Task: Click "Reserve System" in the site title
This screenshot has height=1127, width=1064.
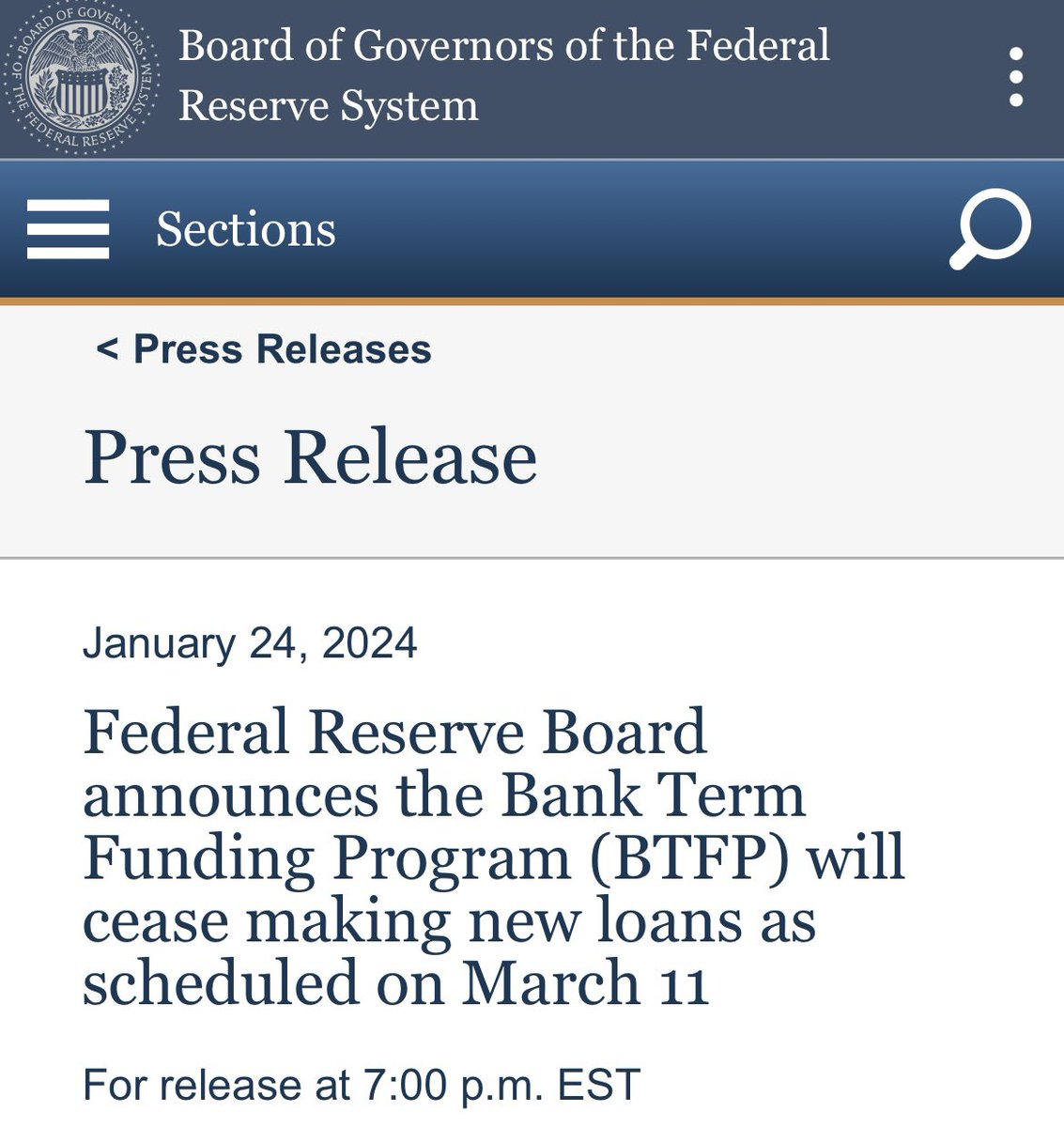Action: 328,106
